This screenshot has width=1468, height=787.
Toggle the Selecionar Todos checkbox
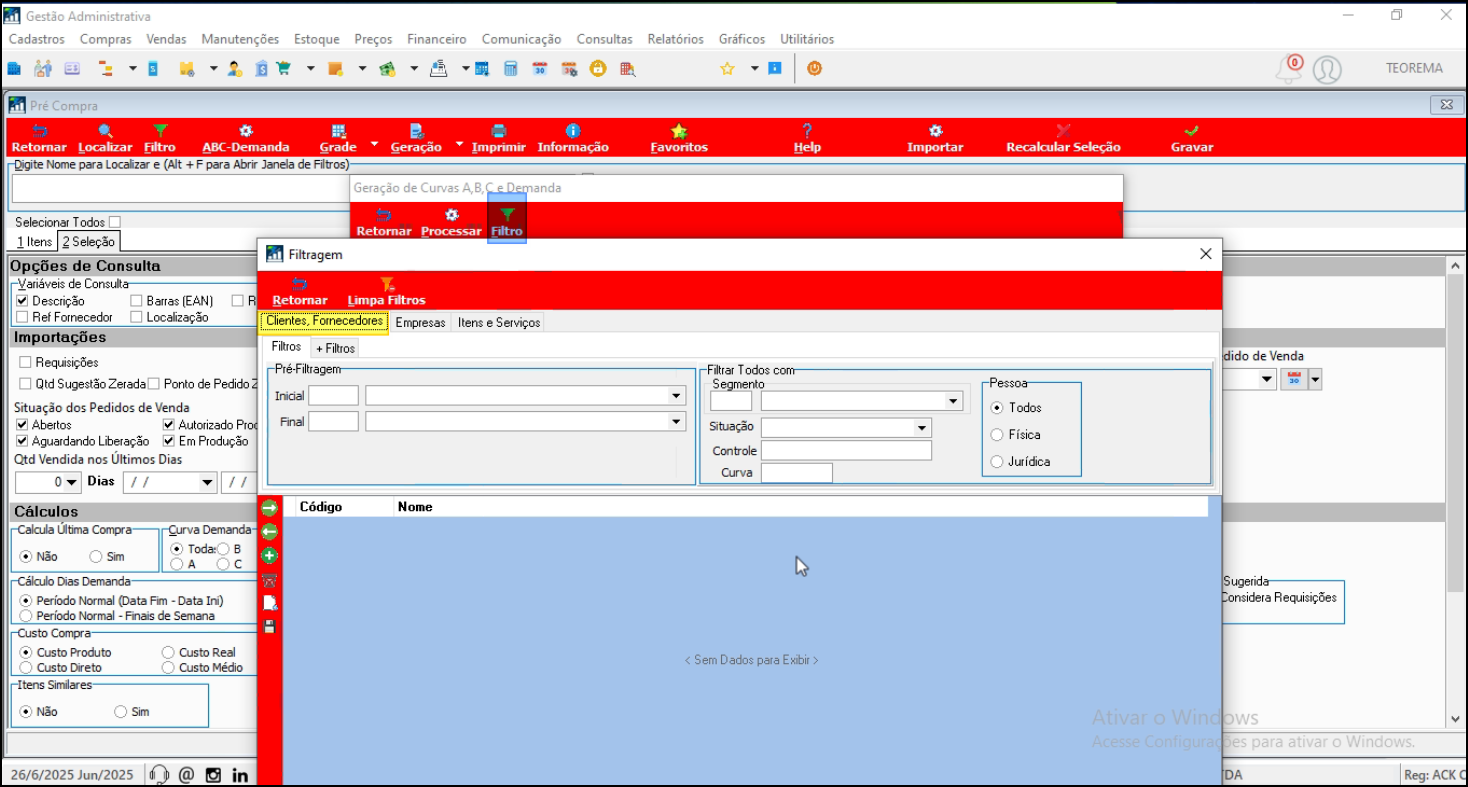(x=114, y=222)
